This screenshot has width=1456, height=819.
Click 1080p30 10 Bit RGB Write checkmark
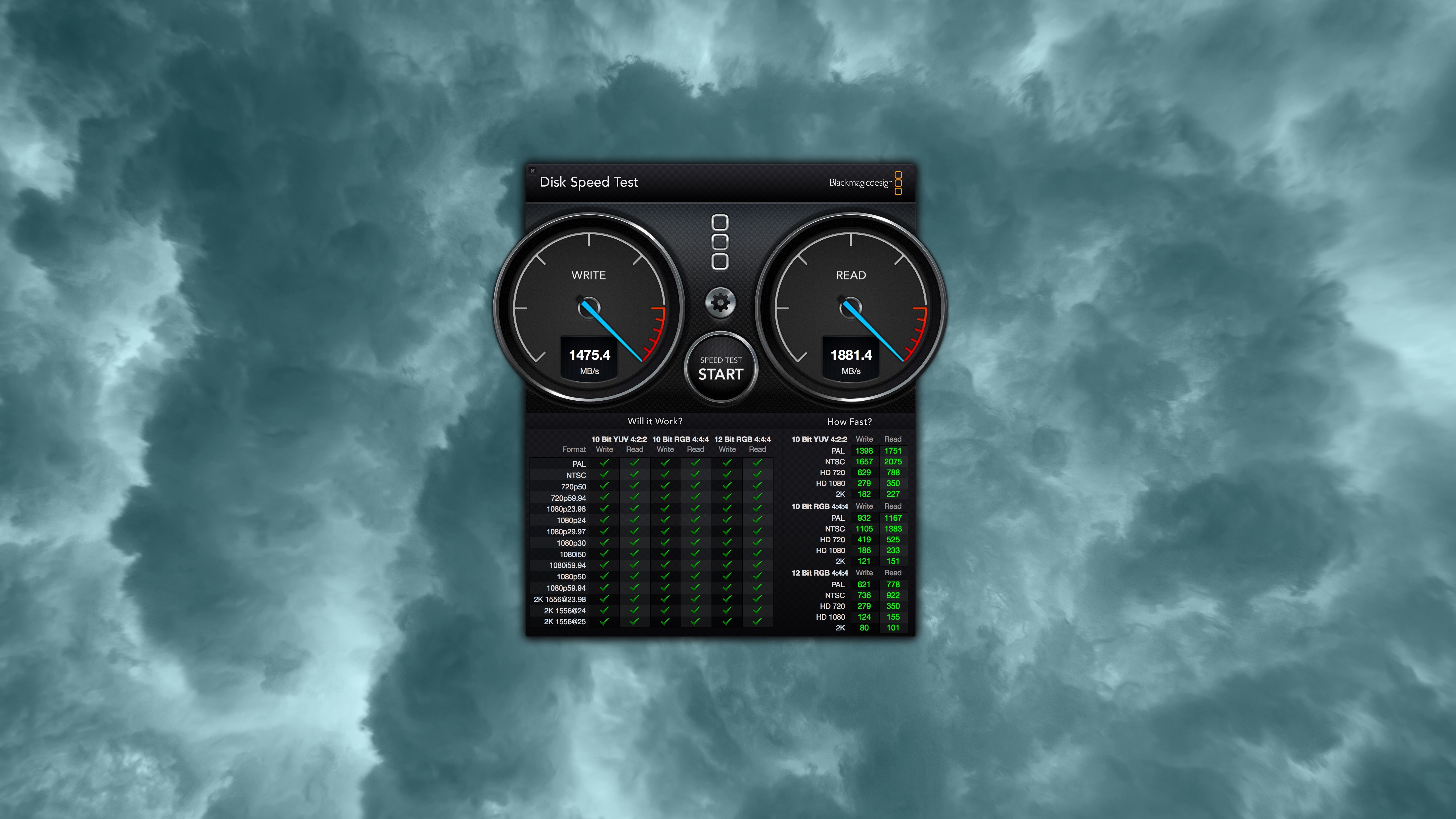point(665,543)
